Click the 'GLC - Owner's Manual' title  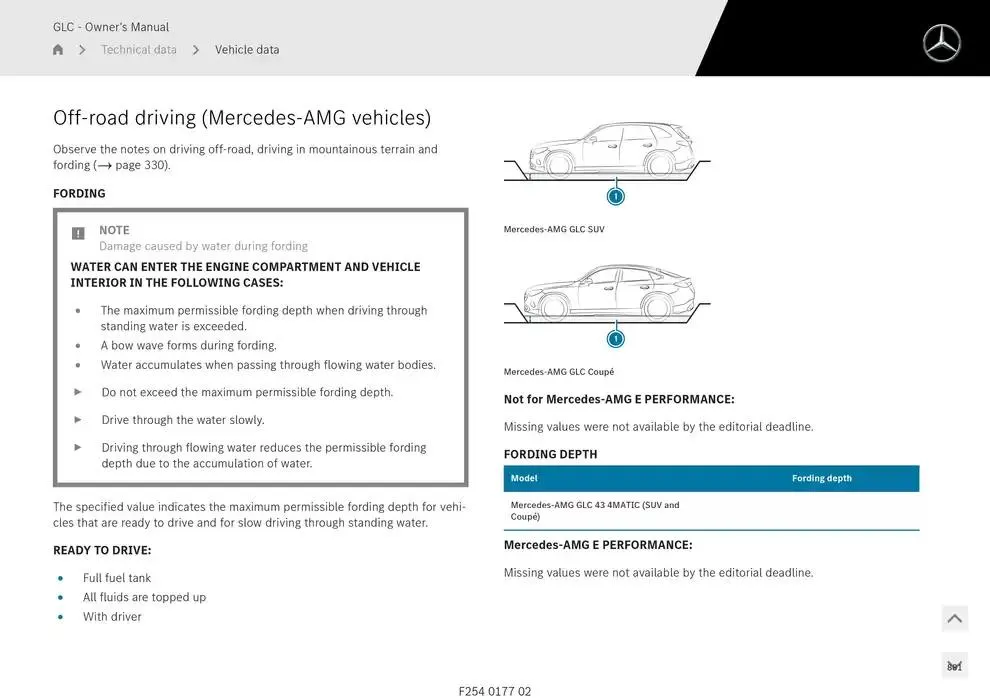pyautogui.click(x=110, y=27)
